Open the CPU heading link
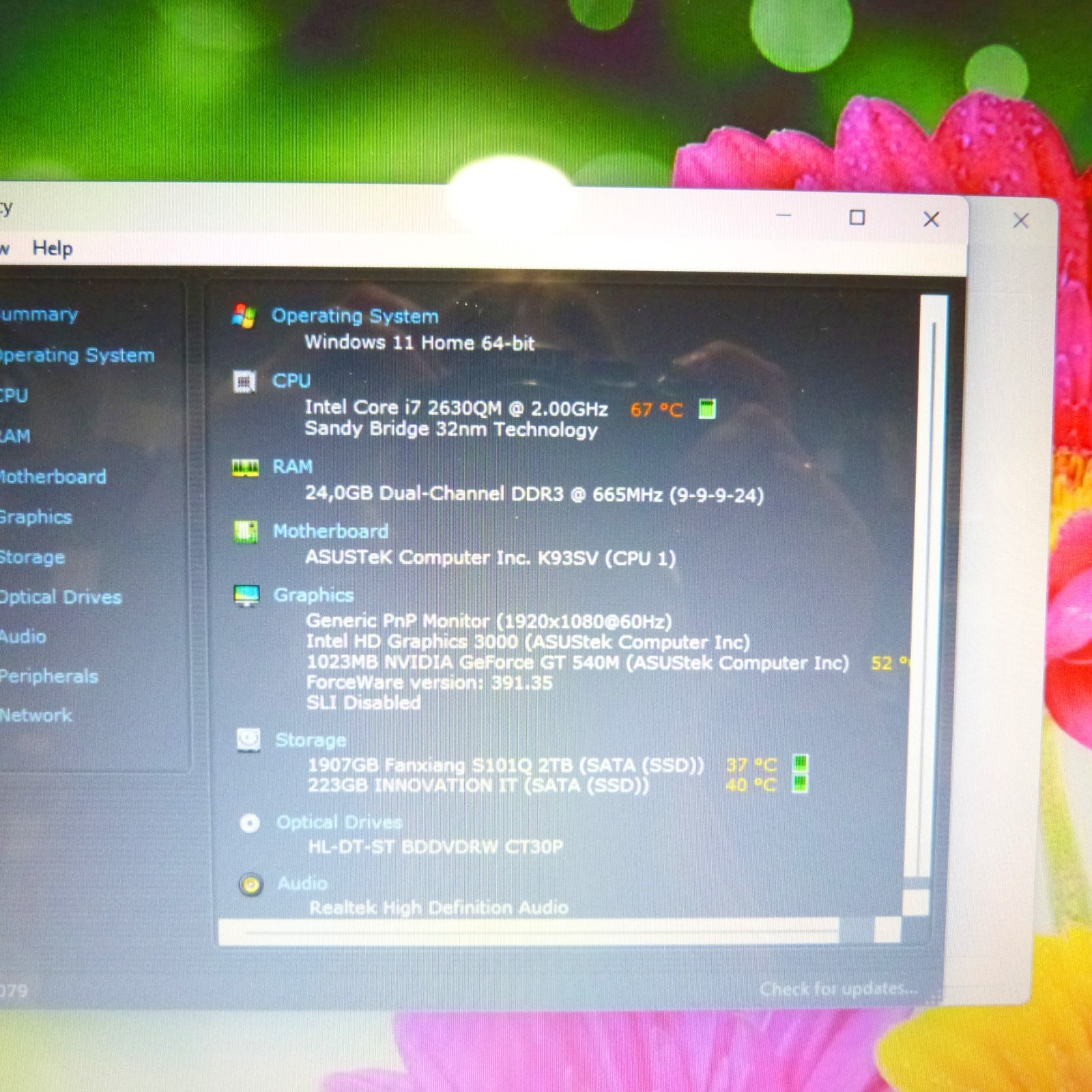The image size is (1092, 1092). click(291, 380)
